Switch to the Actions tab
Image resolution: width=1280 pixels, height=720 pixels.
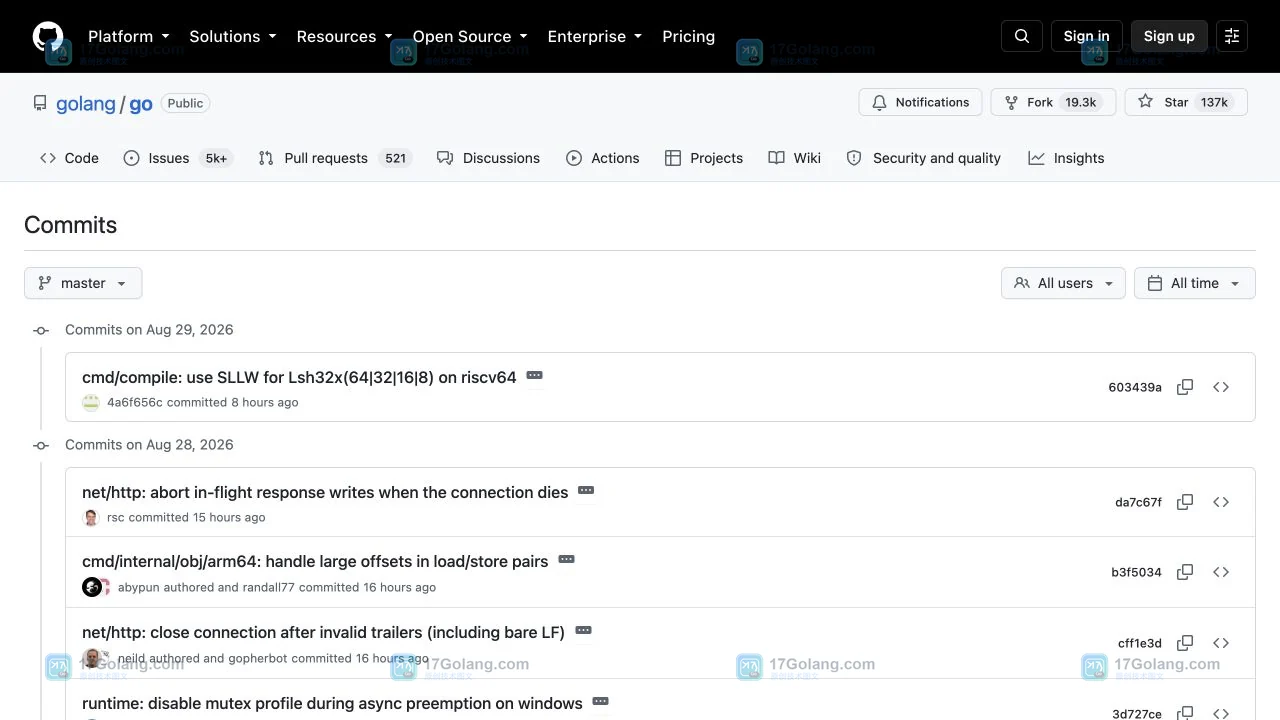(603, 158)
